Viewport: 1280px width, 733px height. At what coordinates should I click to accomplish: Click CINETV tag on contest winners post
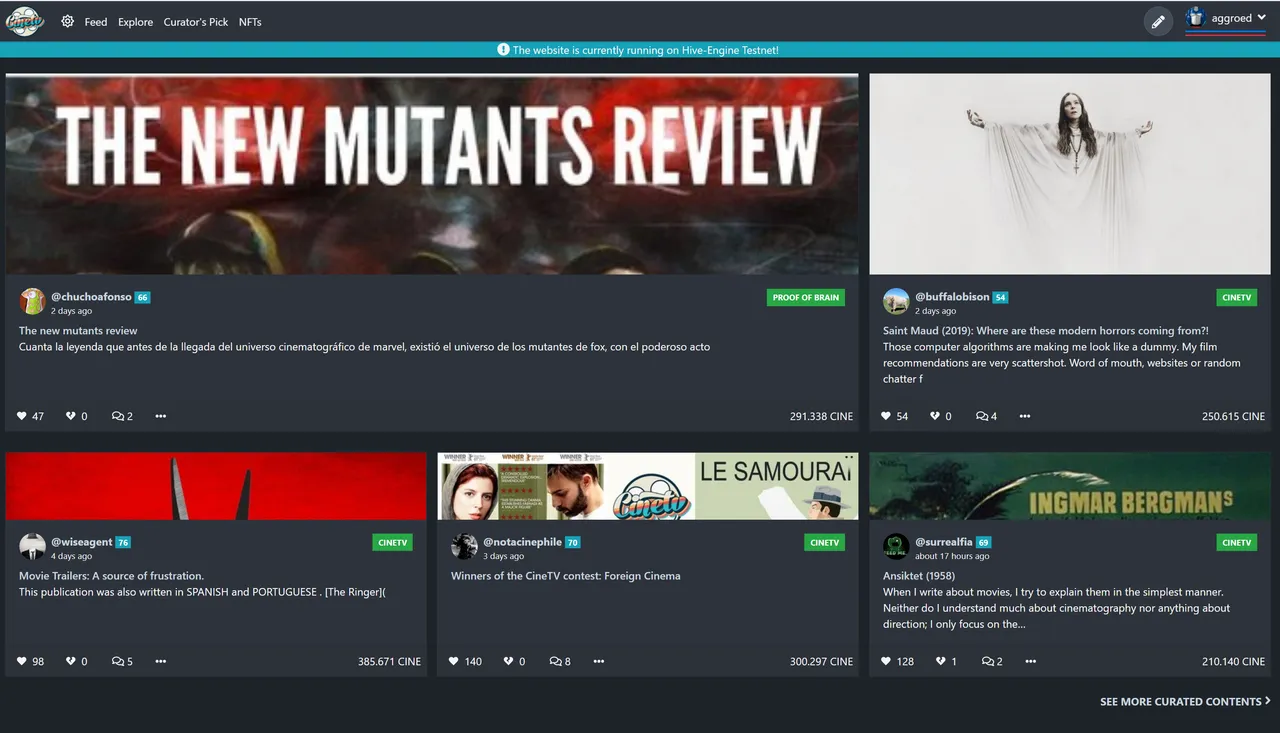825,542
